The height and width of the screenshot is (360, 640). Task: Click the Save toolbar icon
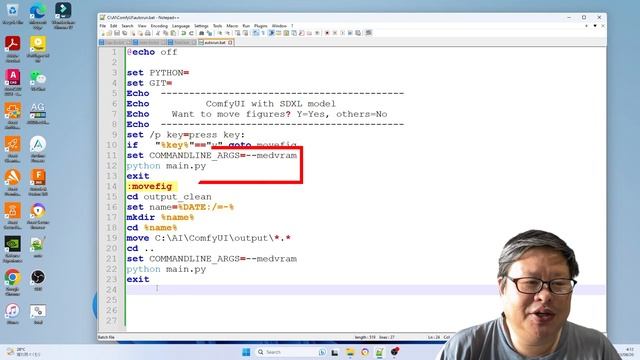tap(117, 33)
